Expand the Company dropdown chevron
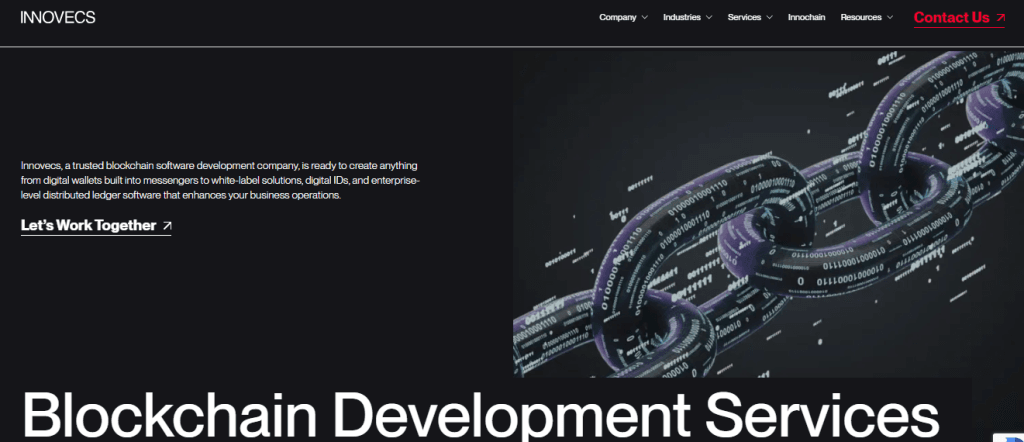 tap(645, 18)
